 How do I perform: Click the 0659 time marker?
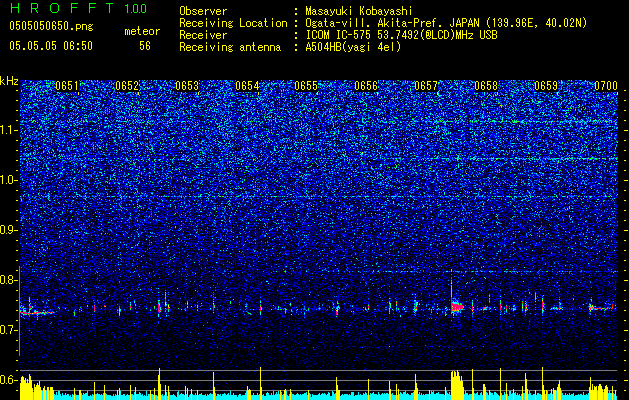[546, 86]
